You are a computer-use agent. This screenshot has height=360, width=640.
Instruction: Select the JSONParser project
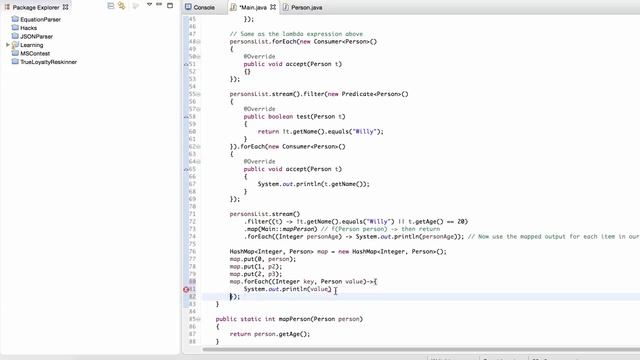coord(36,36)
